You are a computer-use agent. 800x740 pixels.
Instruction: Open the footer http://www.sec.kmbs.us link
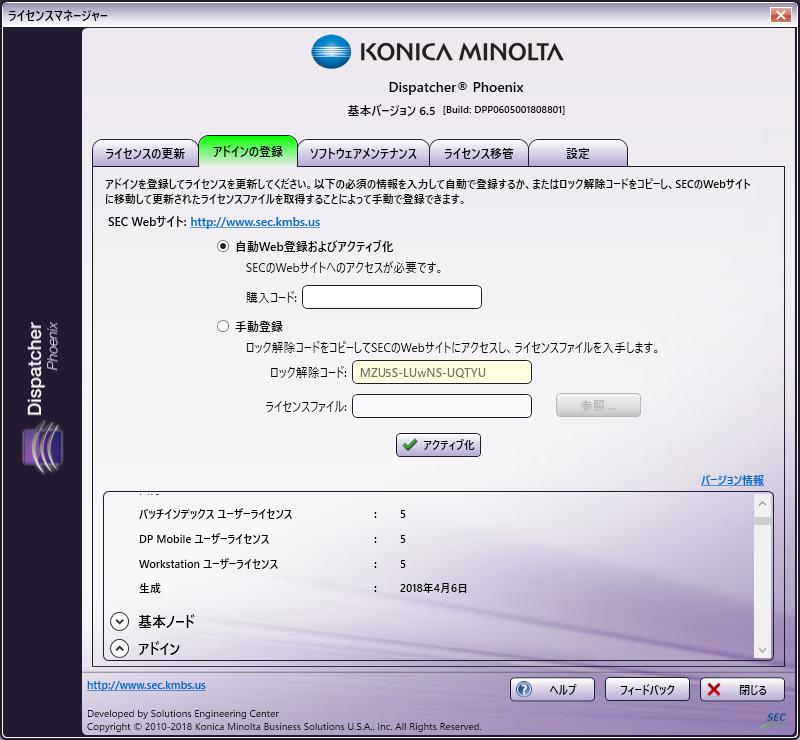146,685
